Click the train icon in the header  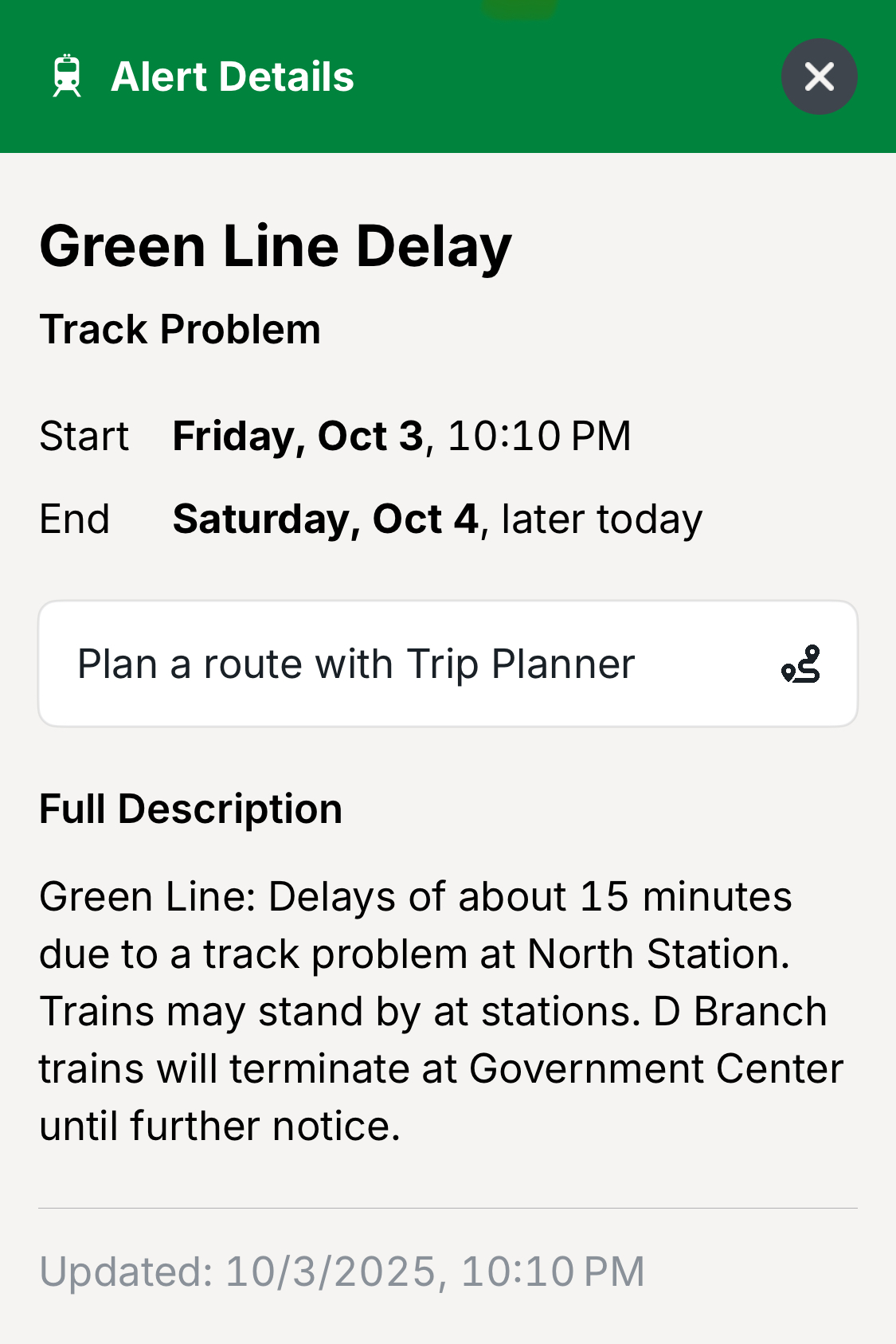(x=67, y=76)
